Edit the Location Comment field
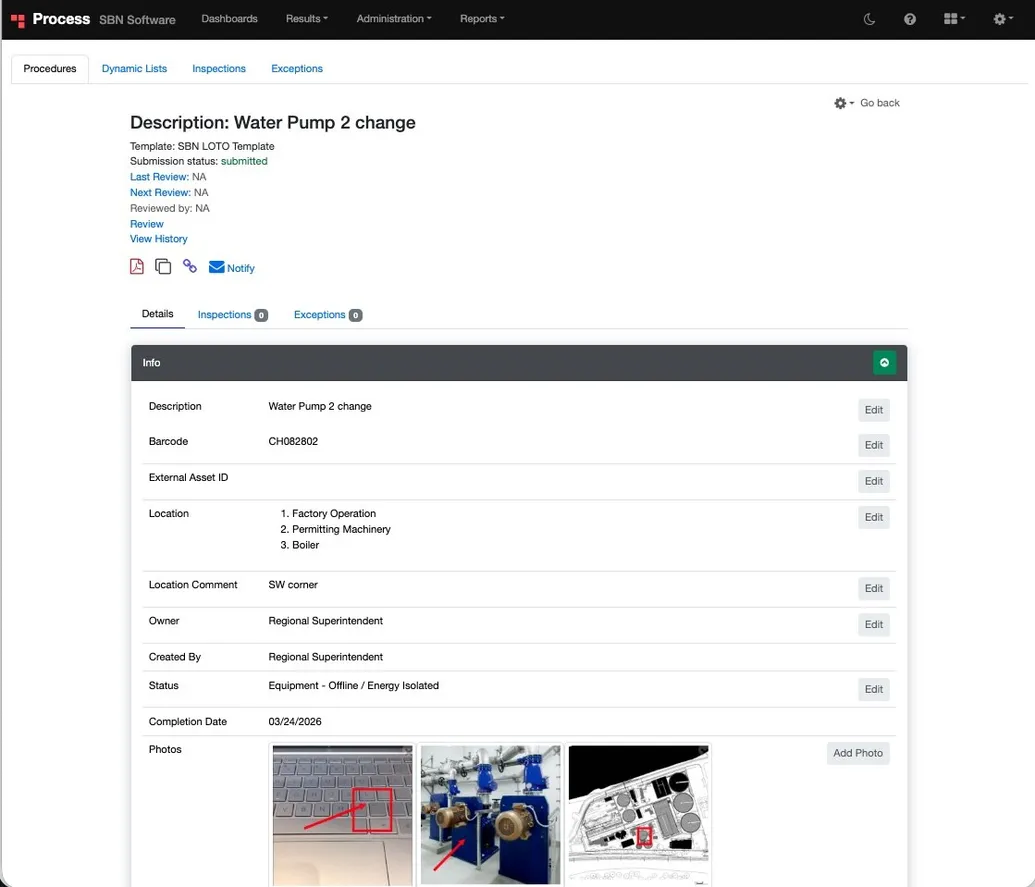 click(x=873, y=589)
